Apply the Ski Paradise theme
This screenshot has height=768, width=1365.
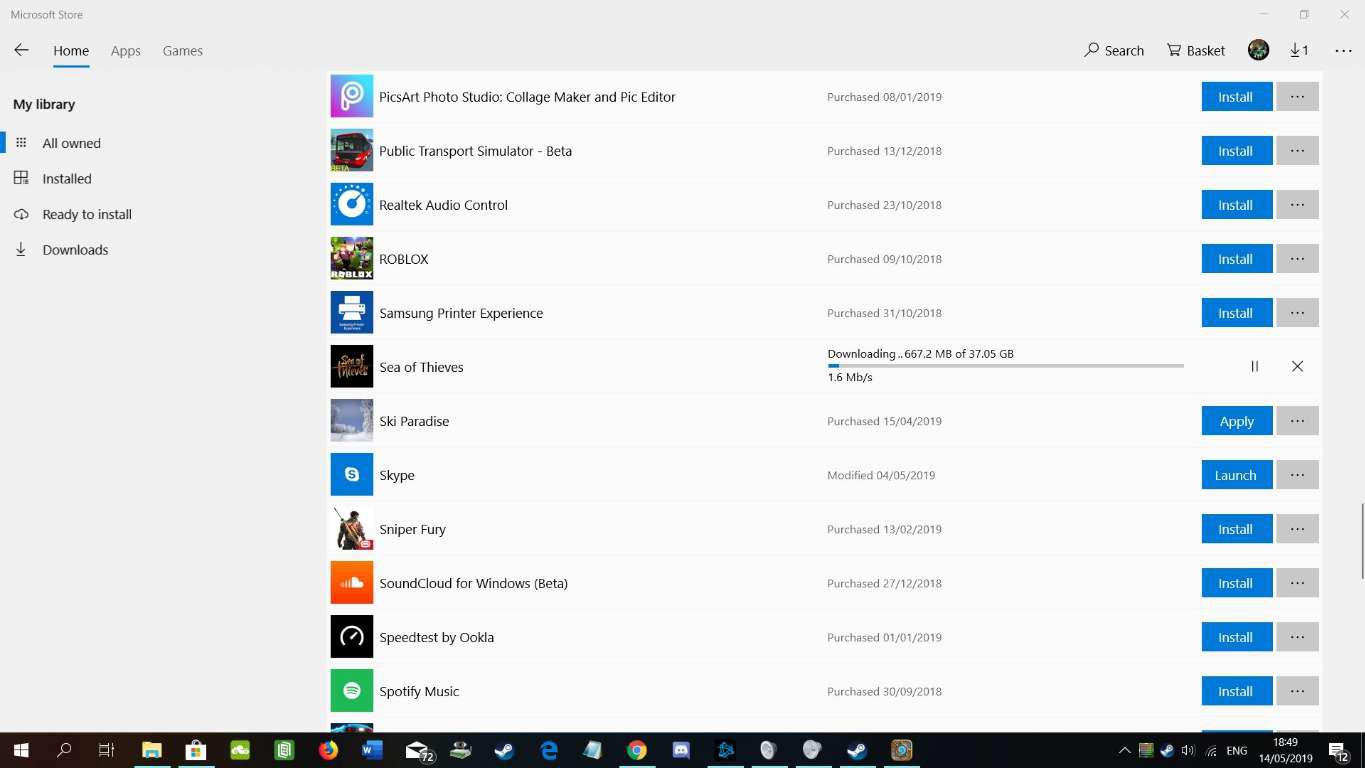point(1236,420)
